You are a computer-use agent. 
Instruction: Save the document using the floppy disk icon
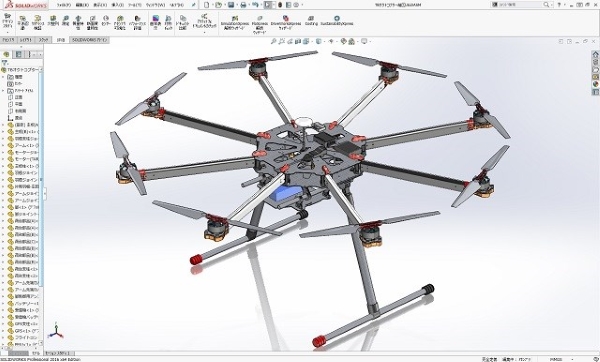tap(231, 5)
